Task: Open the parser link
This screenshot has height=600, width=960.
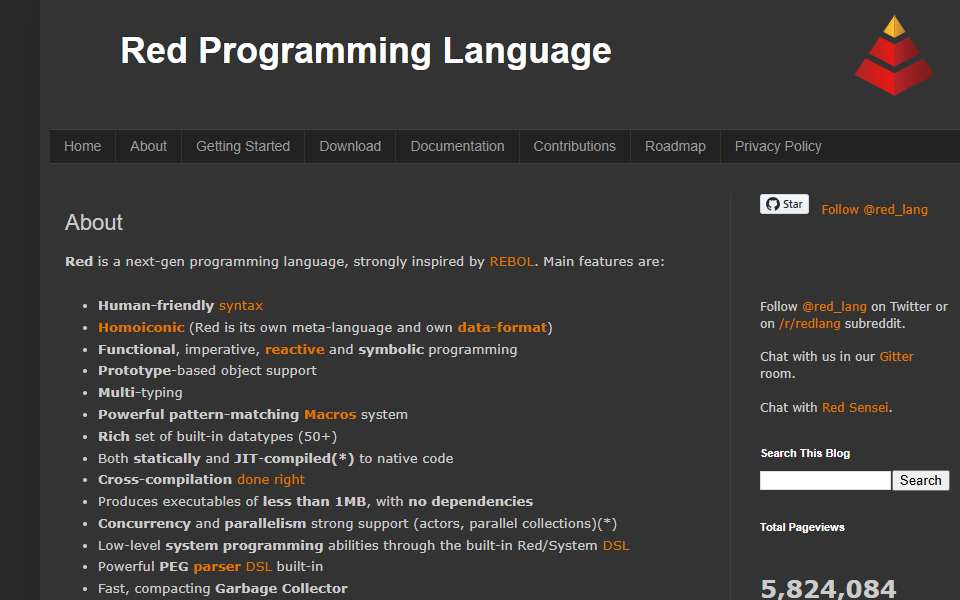Action: (x=217, y=566)
